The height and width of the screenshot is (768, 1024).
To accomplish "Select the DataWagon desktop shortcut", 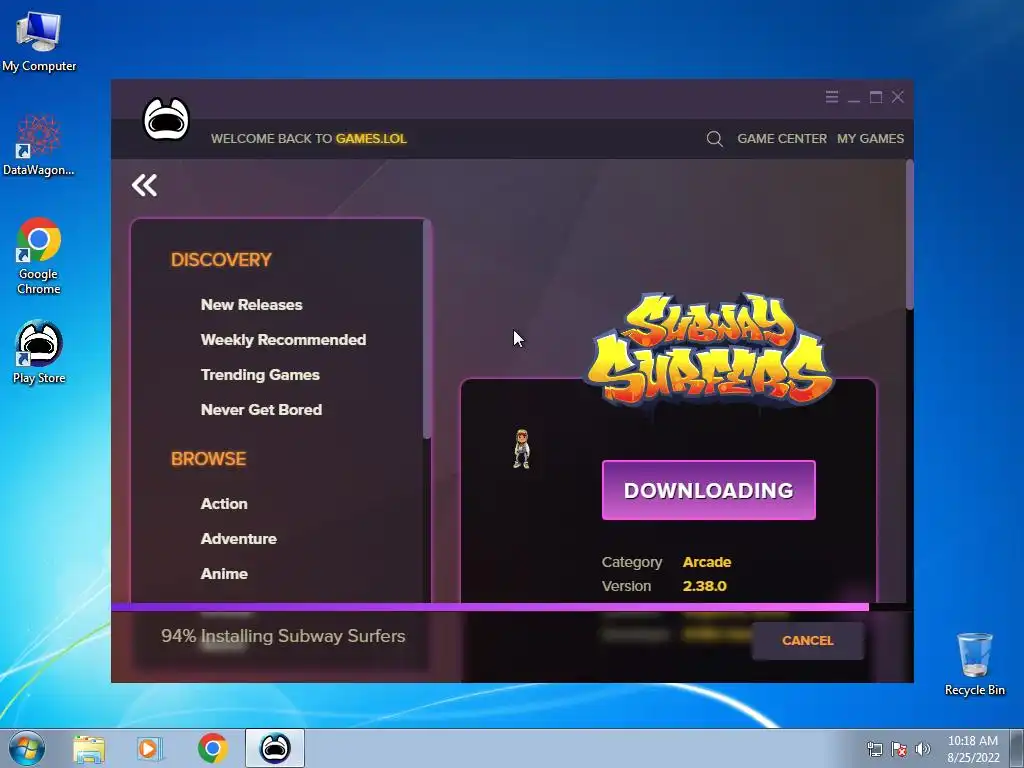I will [x=39, y=145].
